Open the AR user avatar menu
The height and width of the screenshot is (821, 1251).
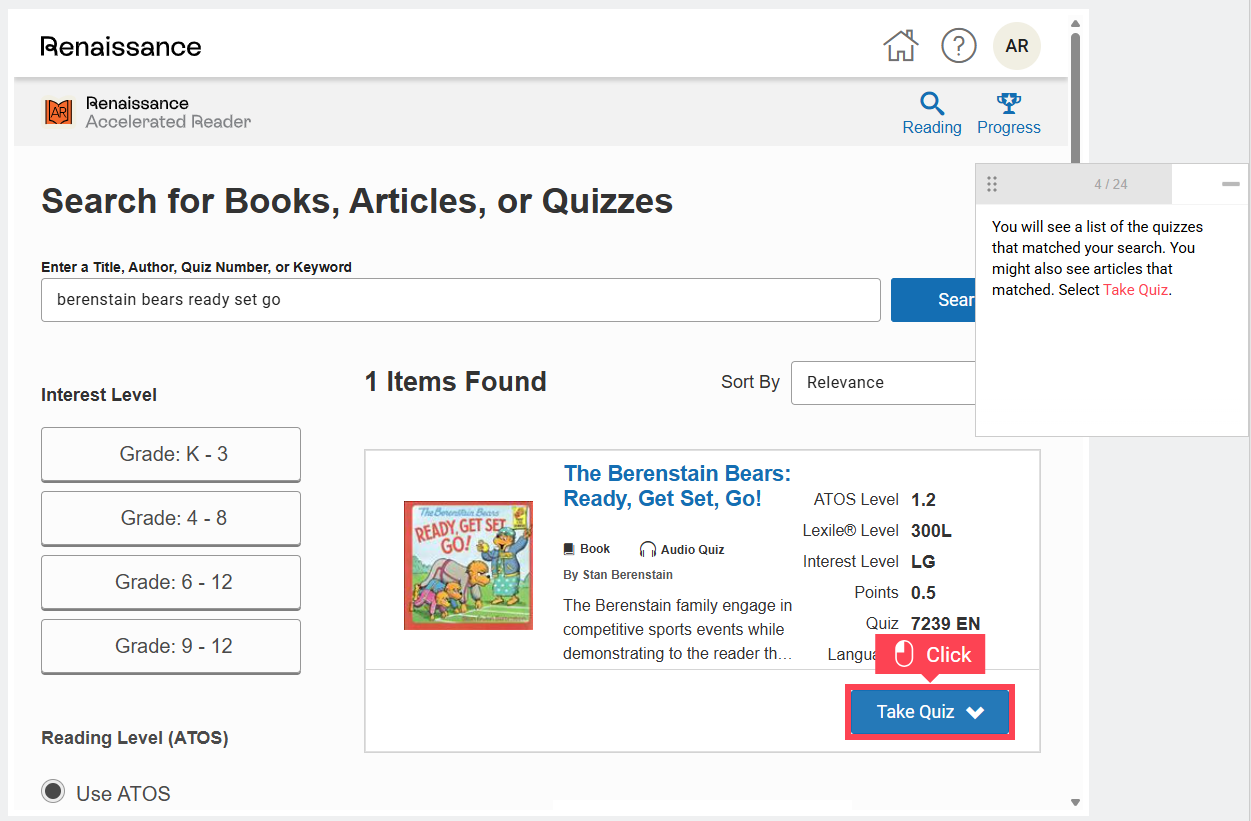(1016, 46)
